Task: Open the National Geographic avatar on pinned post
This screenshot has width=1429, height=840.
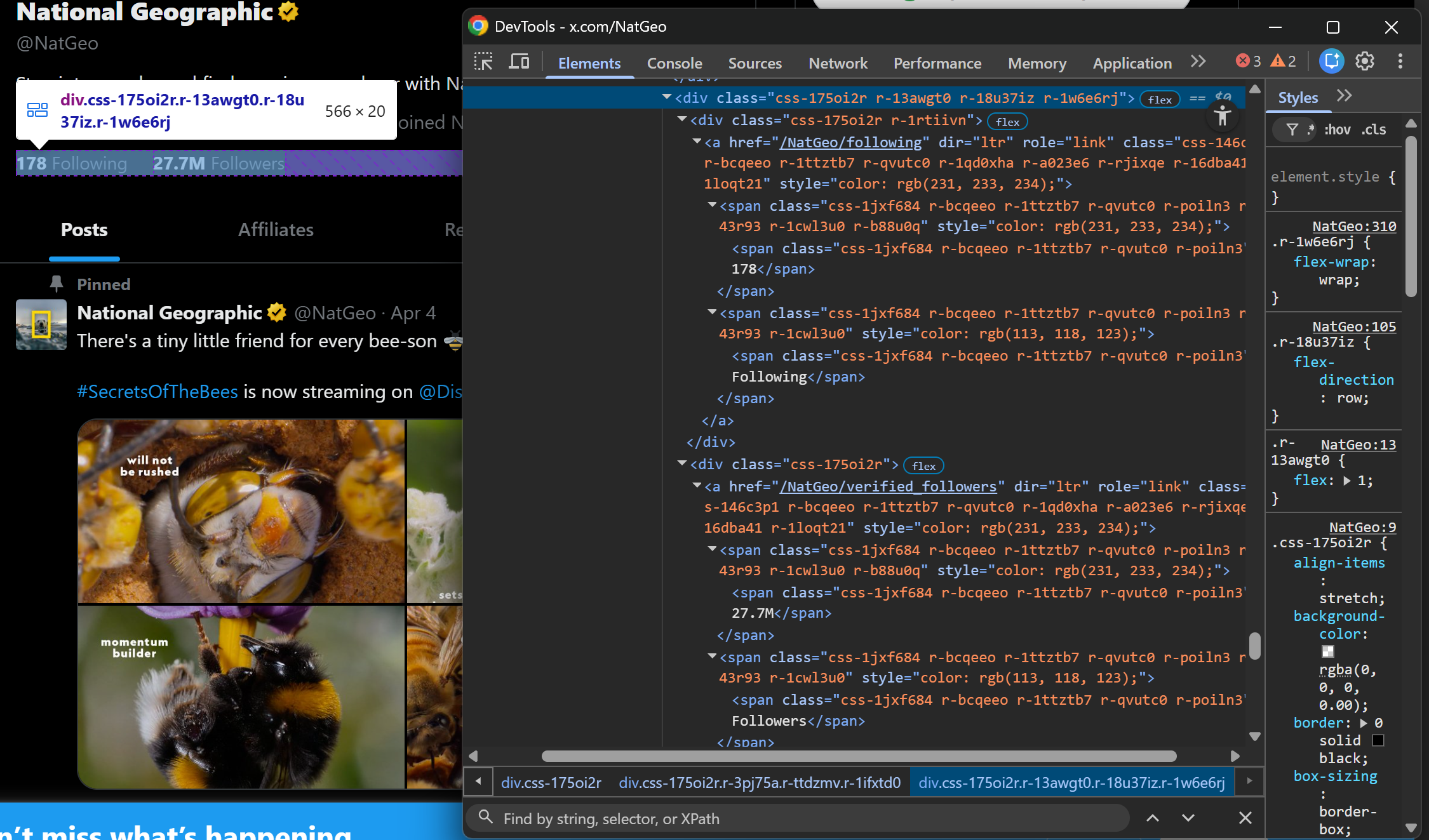Action: pos(41,324)
